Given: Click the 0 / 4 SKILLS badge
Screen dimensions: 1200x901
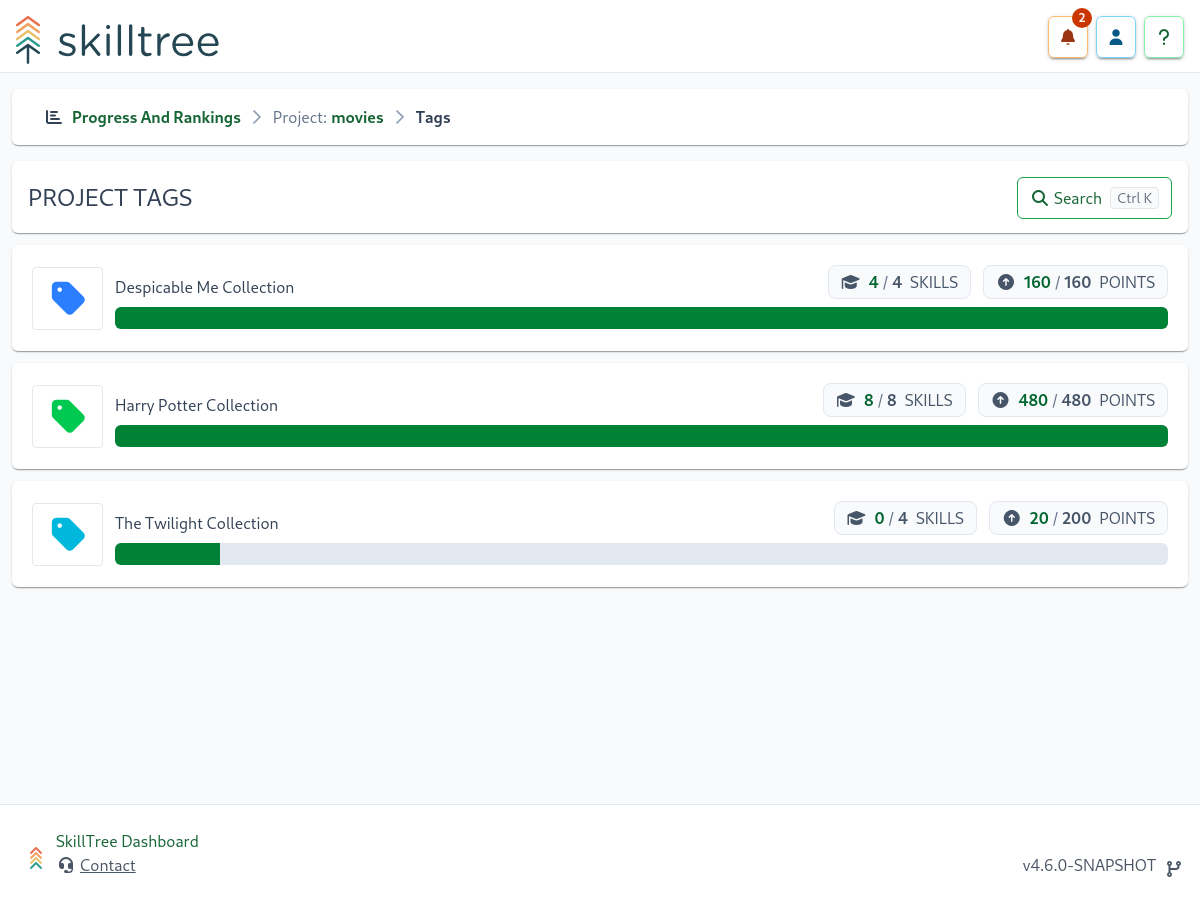Looking at the screenshot, I should pos(905,518).
